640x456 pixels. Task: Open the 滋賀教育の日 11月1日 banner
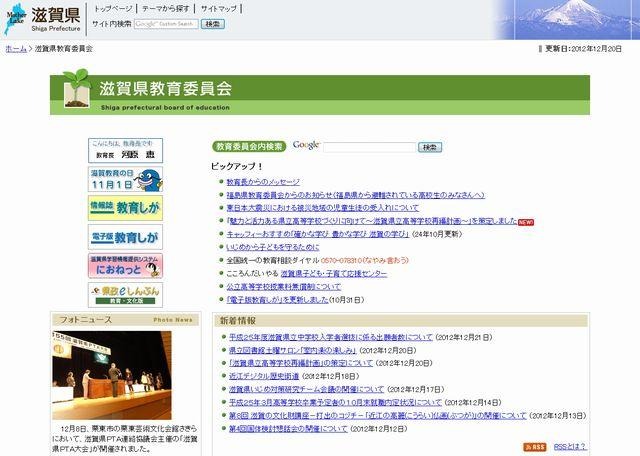pyautogui.click(x=125, y=179)
